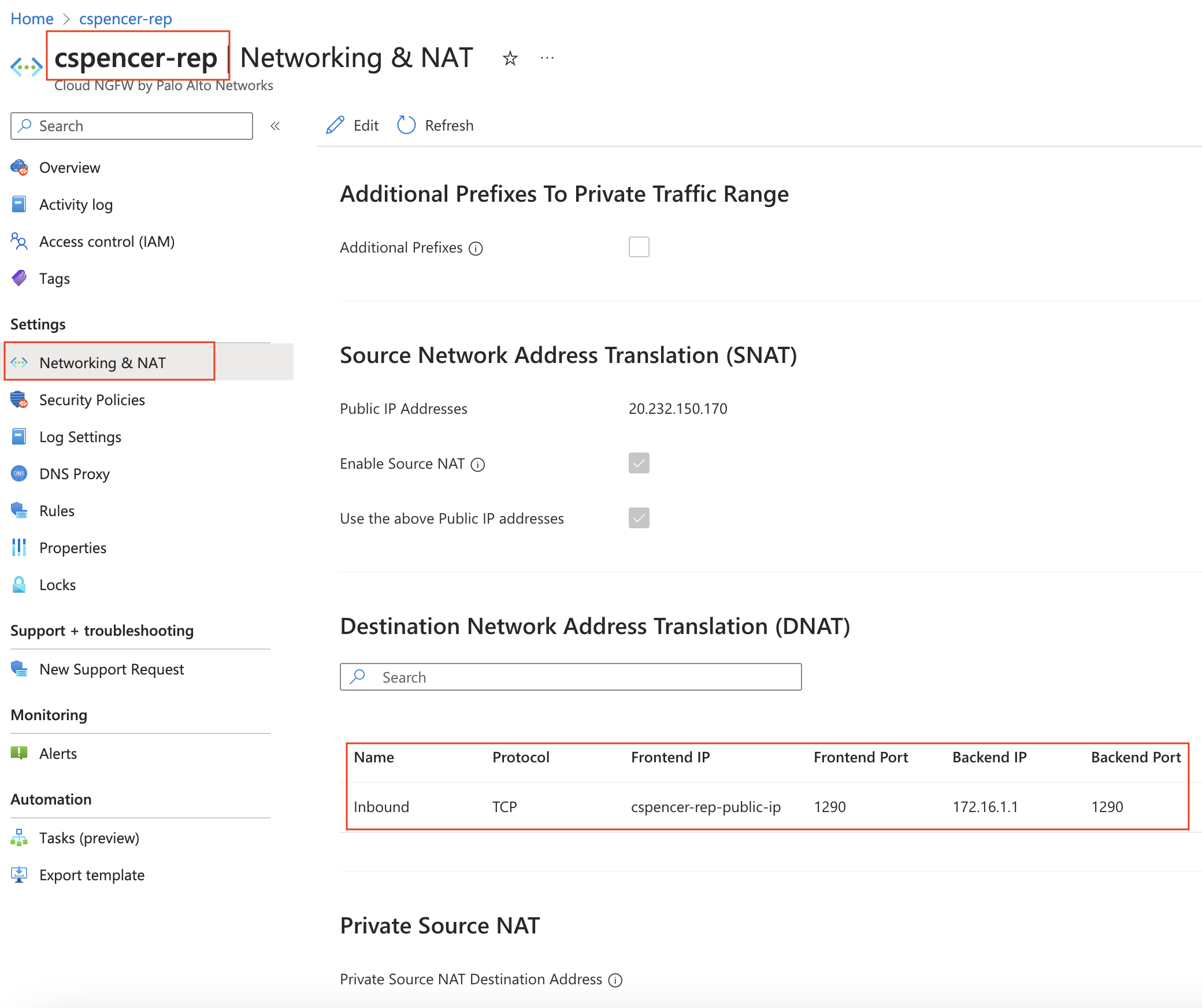
Task: Open the more options ellipsis
Action: pos(547,58)
